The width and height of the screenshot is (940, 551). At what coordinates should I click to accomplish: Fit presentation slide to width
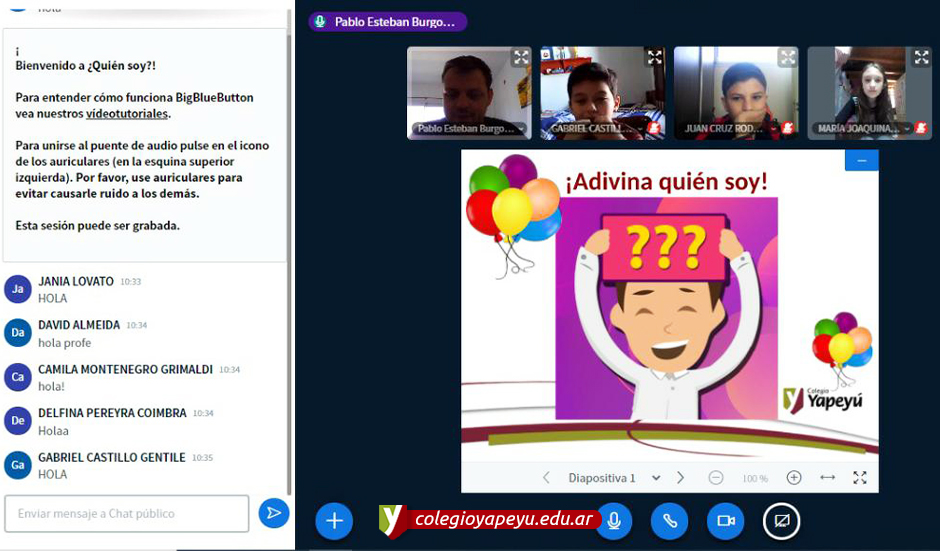(x=827, y=478)
